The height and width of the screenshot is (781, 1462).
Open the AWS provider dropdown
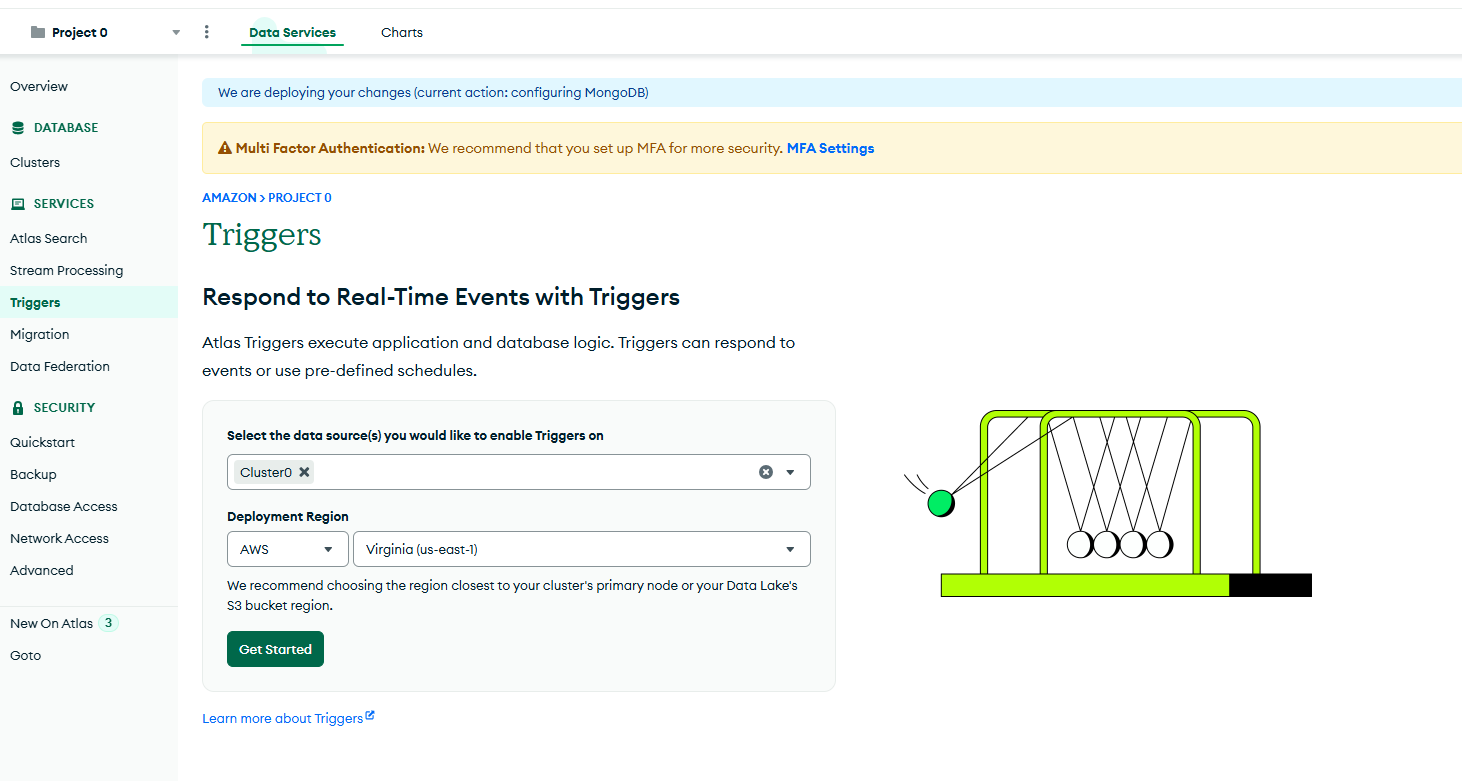[x=287, y=549]
